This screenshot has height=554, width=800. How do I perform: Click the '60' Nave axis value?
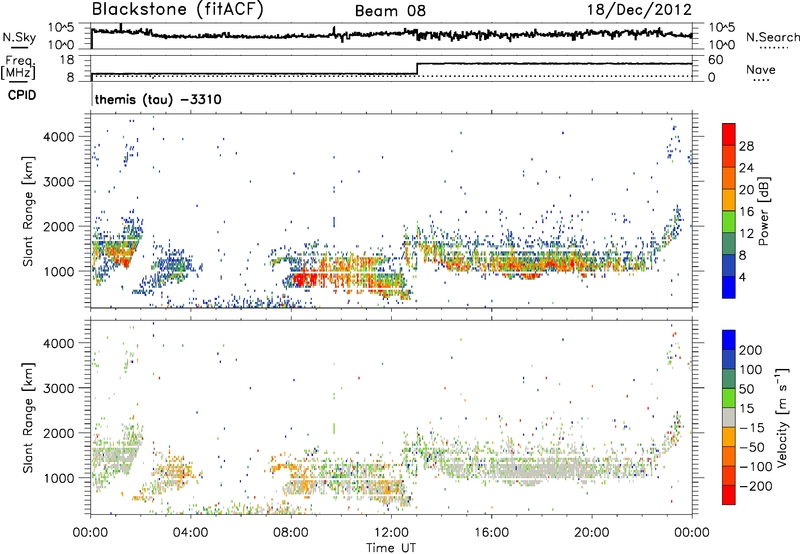(x=715, y=60)
